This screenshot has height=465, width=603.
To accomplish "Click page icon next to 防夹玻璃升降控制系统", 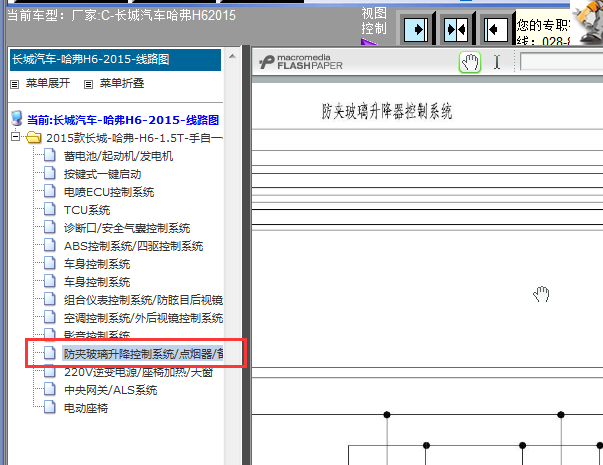I will click(x=50, y=353).
